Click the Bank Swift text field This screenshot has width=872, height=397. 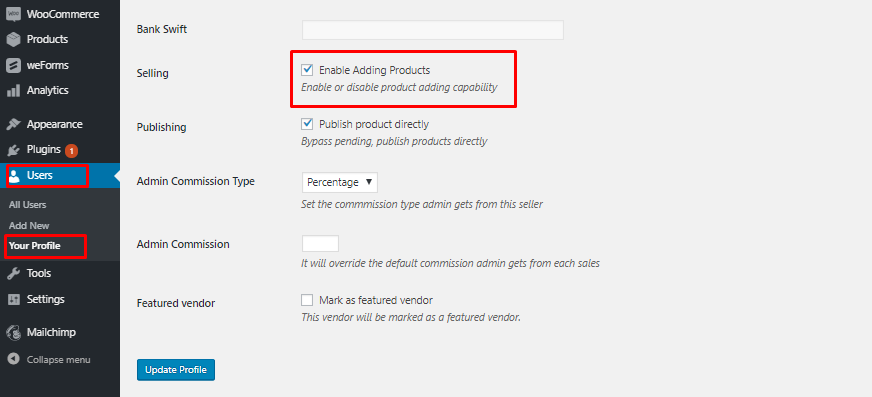tap(433, 30)
